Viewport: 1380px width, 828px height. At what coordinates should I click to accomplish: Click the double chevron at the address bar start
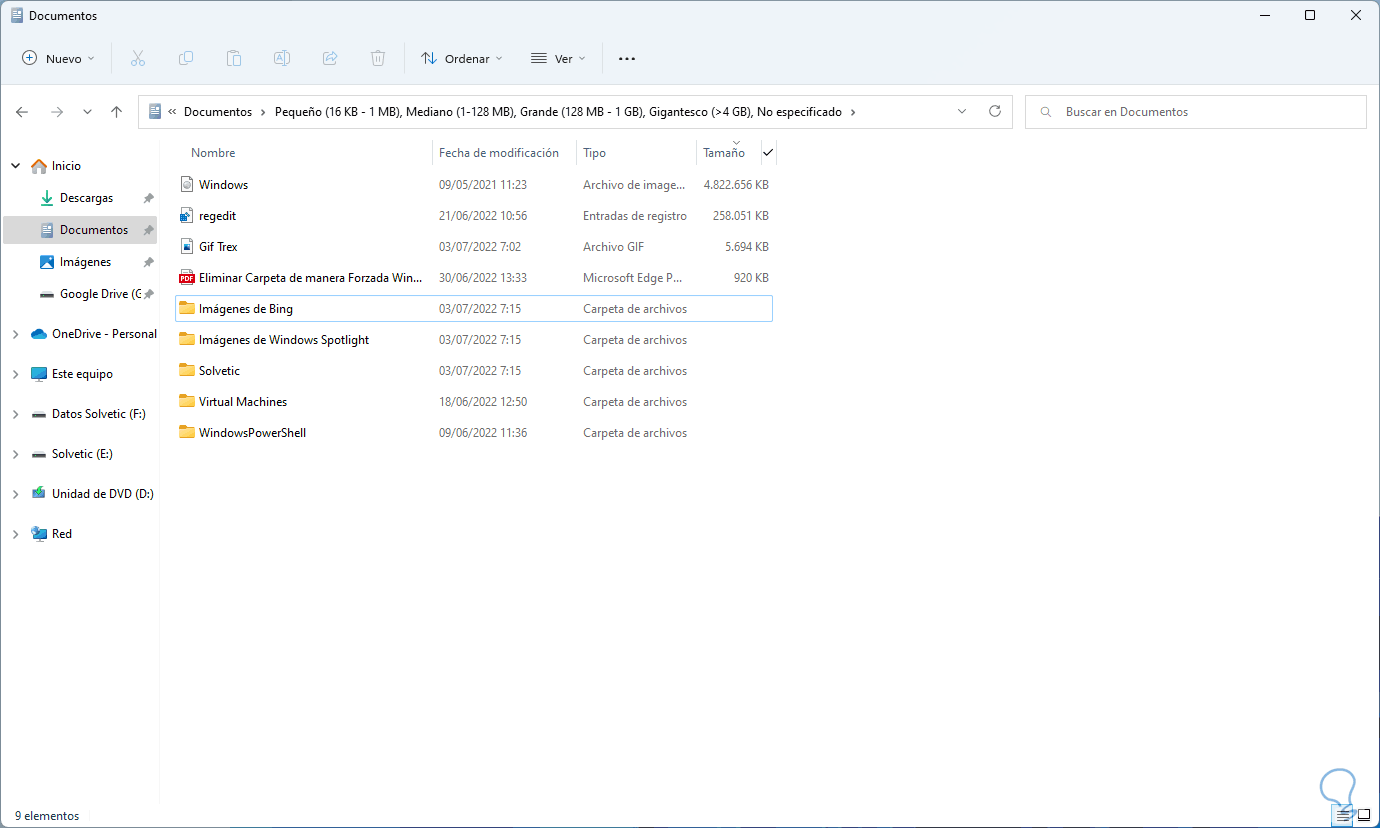coord(173,112)
